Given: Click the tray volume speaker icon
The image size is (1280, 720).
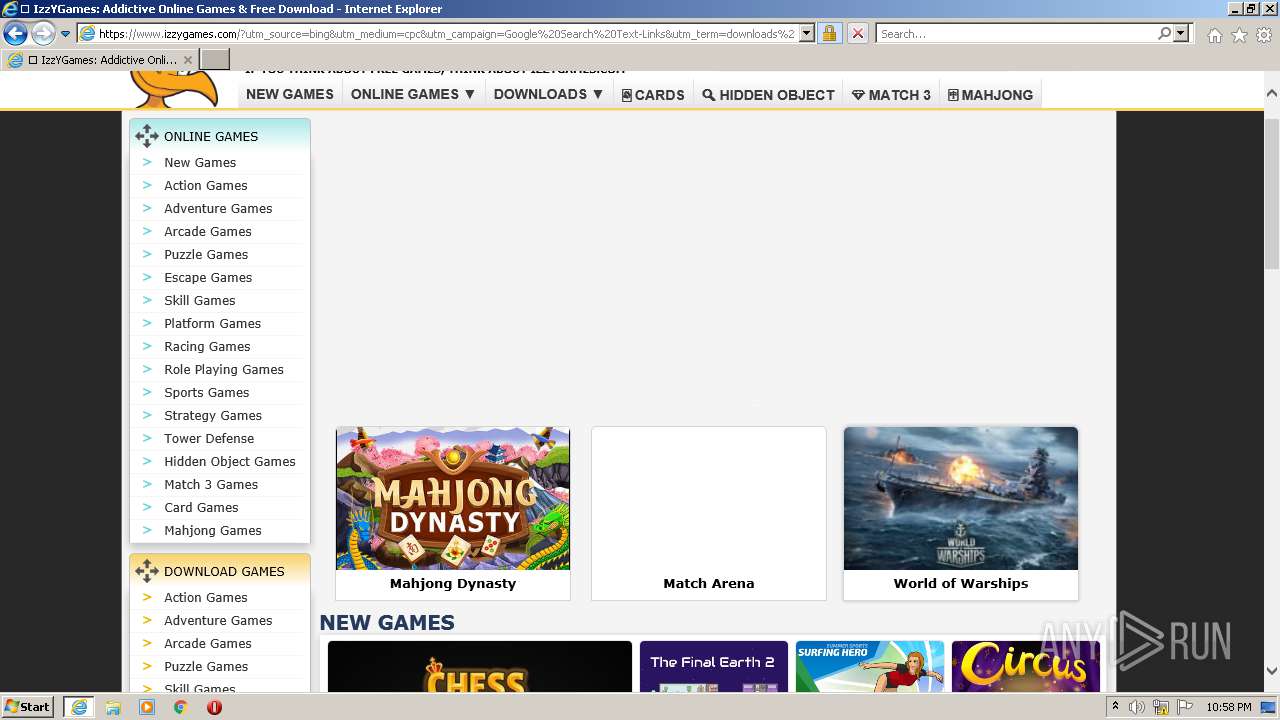Looking at the screenshot, I should pos(1137,707).
